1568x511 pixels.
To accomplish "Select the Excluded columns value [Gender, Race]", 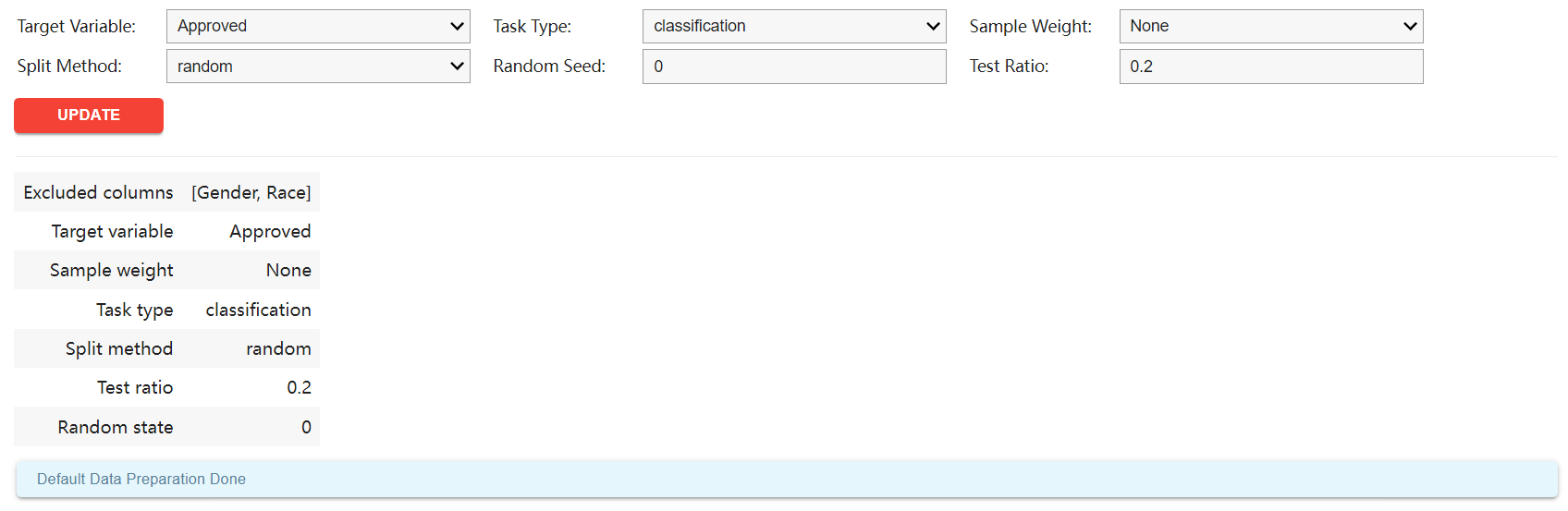I will click(251, 192).
